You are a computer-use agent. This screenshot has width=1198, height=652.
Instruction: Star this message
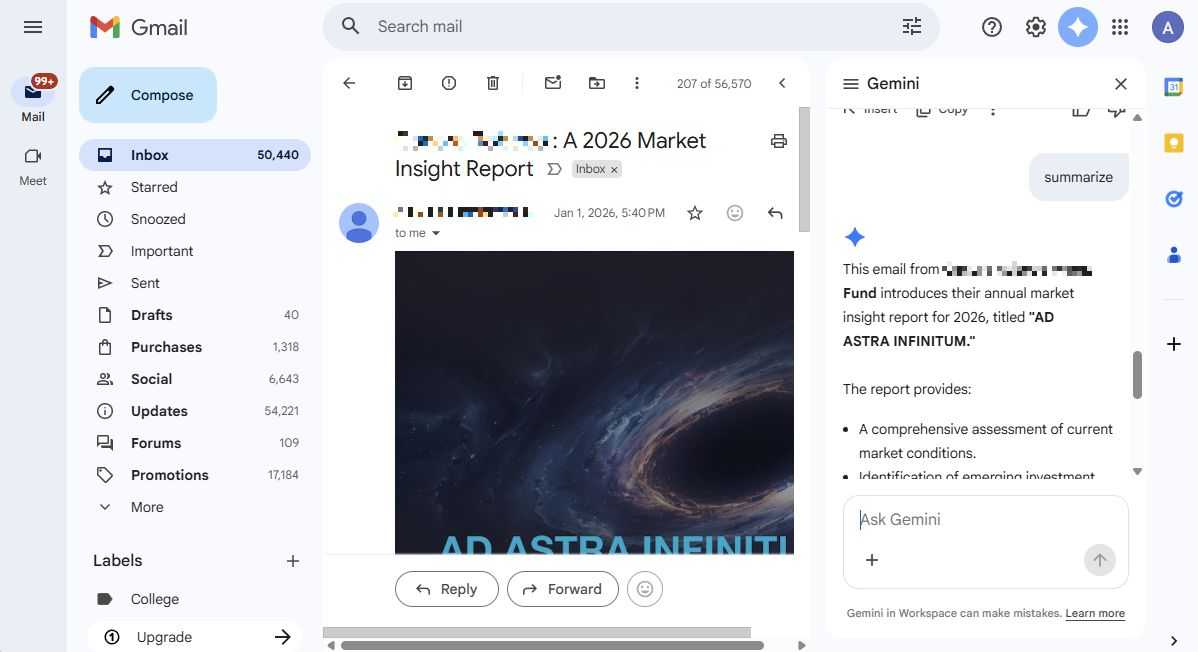695,213
